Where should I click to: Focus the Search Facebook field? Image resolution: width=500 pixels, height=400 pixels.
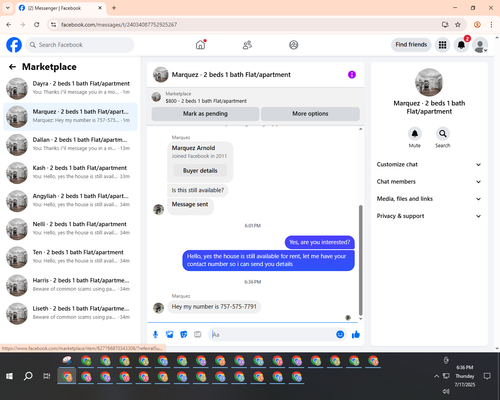coord(80,45)
